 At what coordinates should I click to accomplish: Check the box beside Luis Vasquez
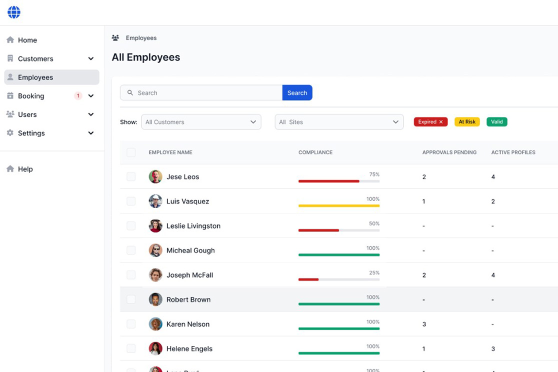(x=131, y=201)
